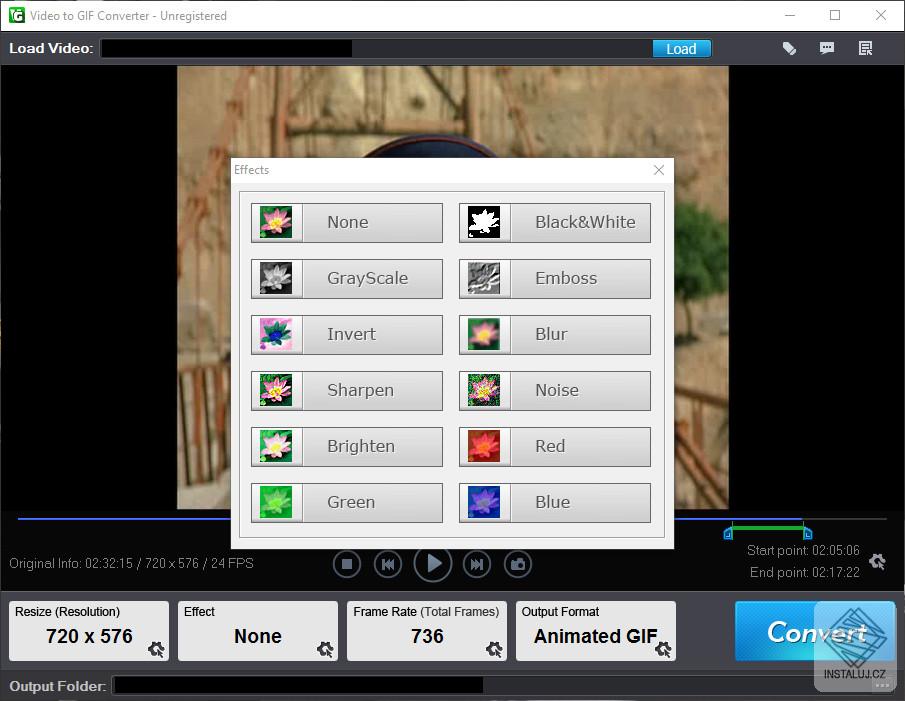This screenshot has width=905, height=701.
Task: Choose the Sharpen effect
Action: (x=347, y=390)
